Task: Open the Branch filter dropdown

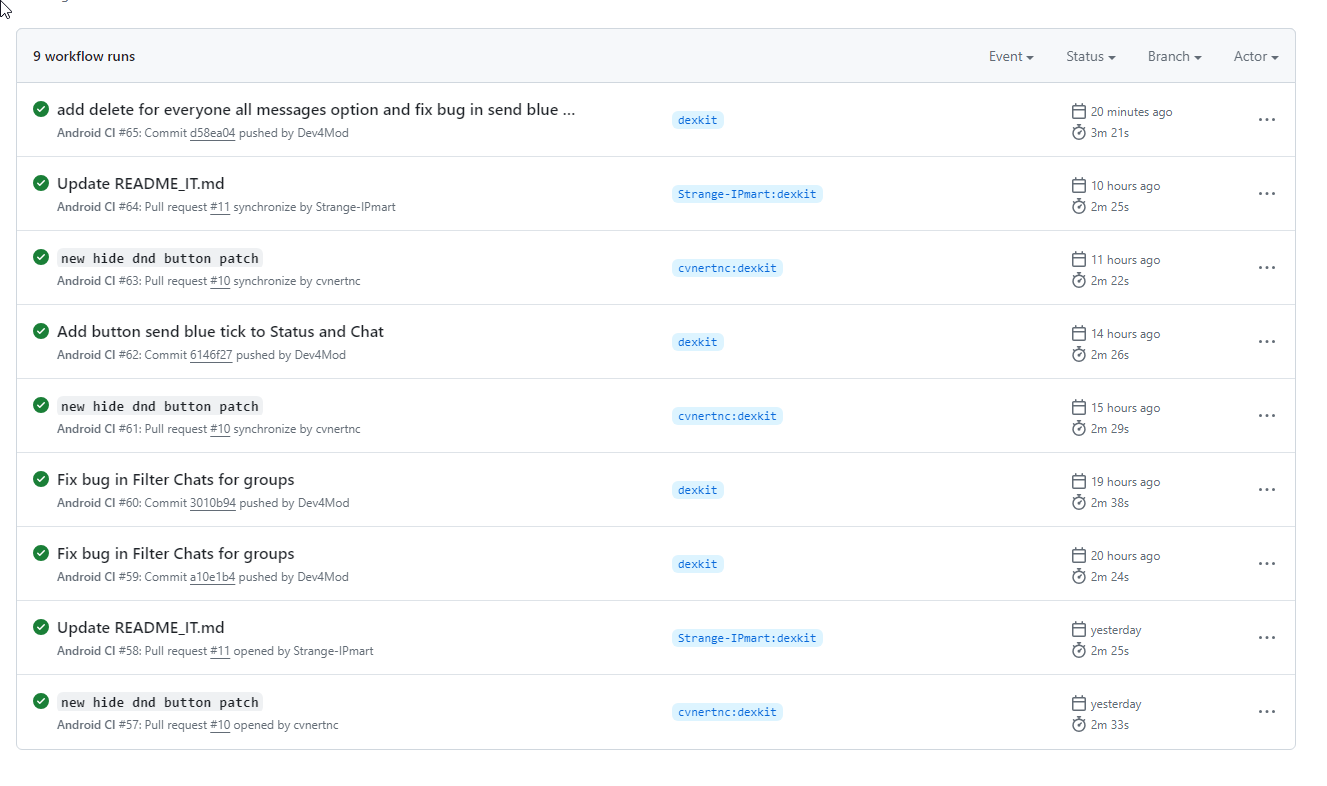Action: (1174, 57)
